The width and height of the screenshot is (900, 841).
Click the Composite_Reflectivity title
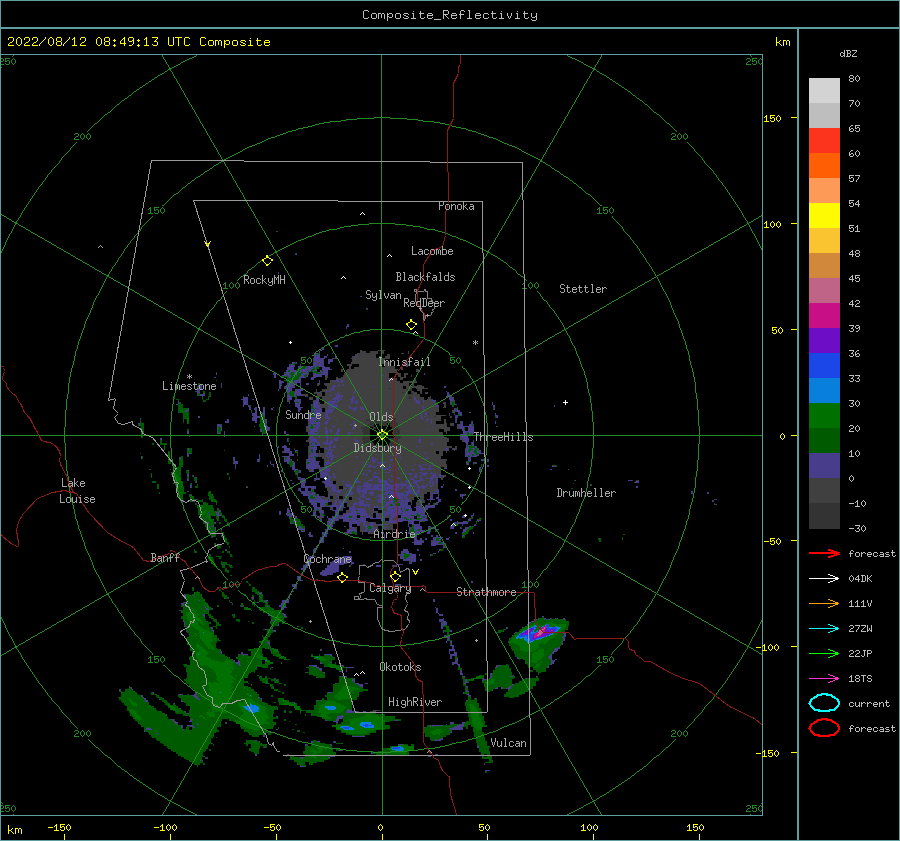(450, 15)
